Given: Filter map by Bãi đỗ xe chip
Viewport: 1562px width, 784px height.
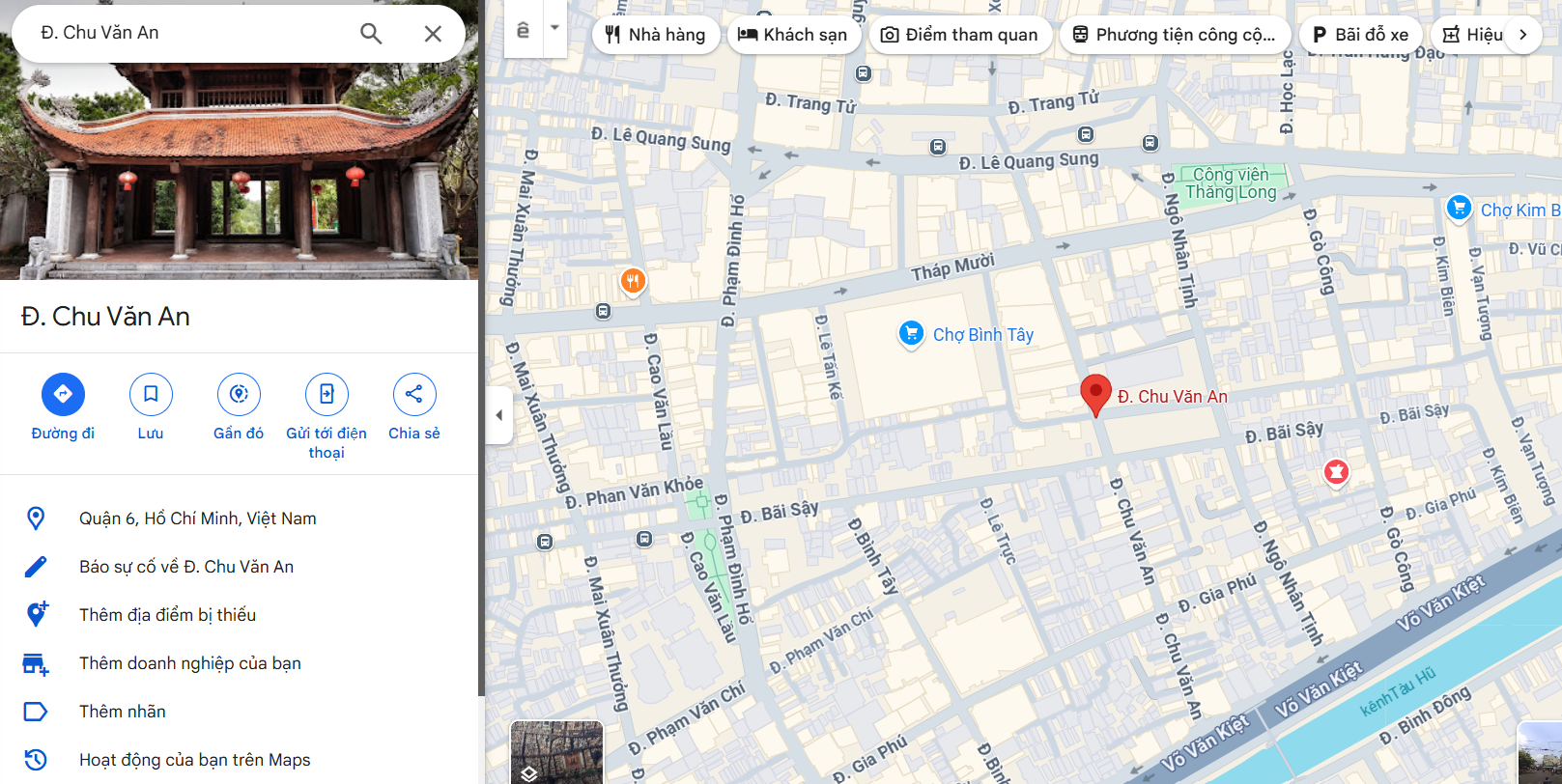Looking at the screenshot, I should pos(1360,35).
